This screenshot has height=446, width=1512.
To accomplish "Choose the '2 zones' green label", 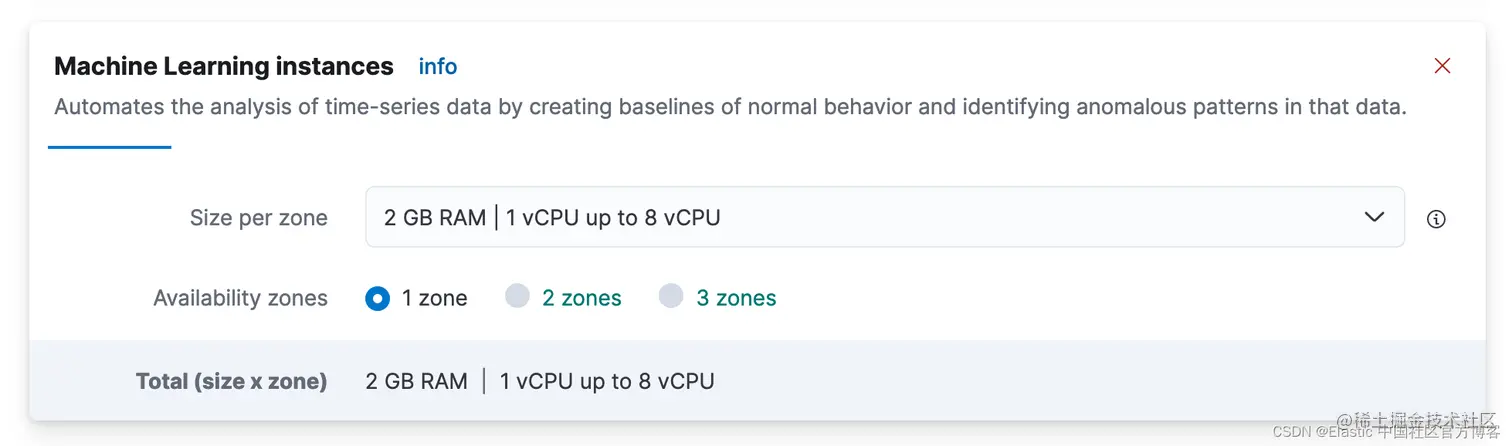I will coord(582,298).
